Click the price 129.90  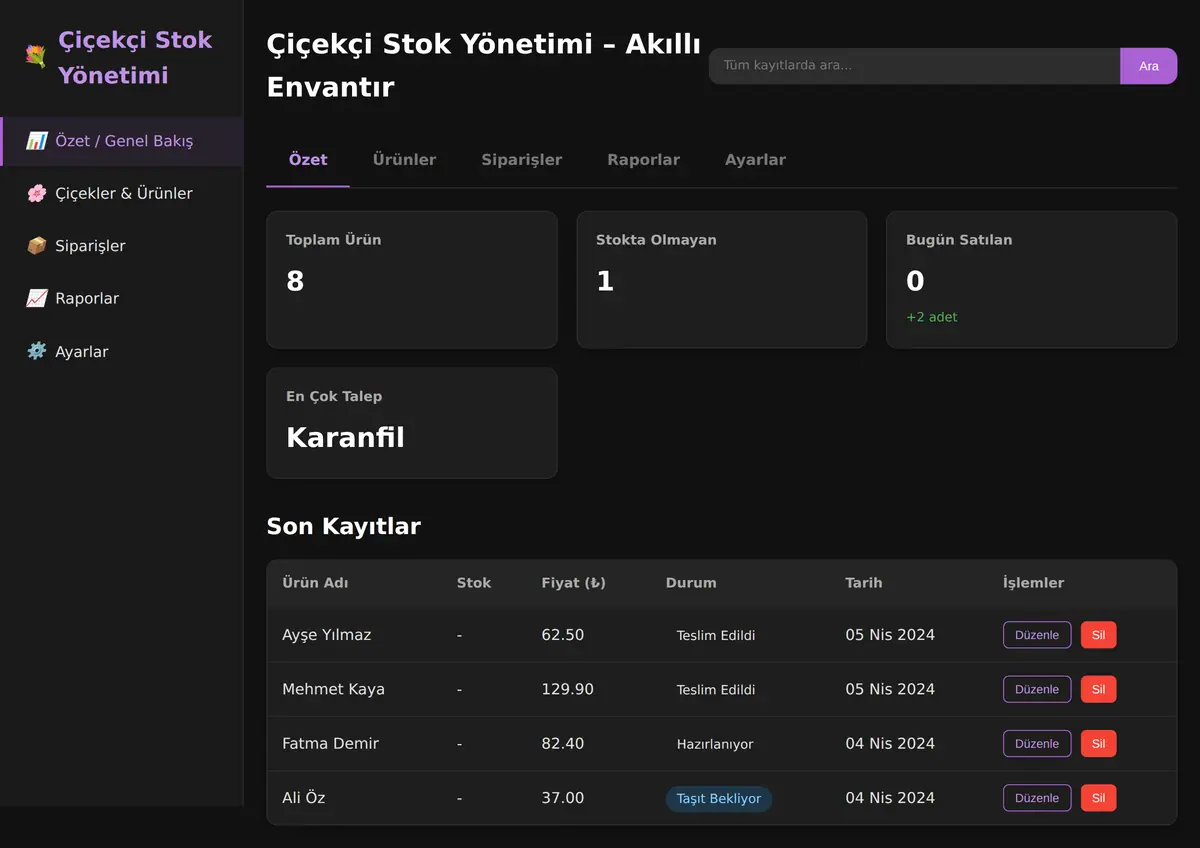(567, 689)
